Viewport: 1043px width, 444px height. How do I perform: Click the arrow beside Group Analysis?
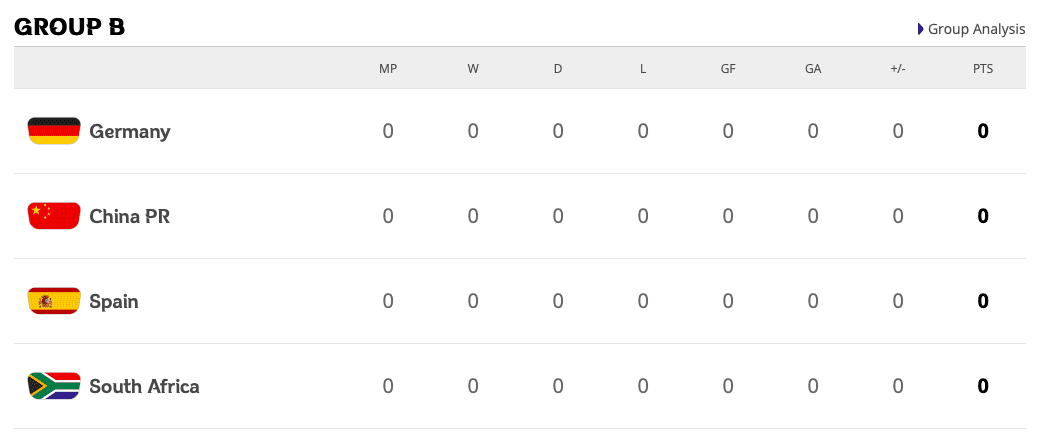tap(921, 29)
